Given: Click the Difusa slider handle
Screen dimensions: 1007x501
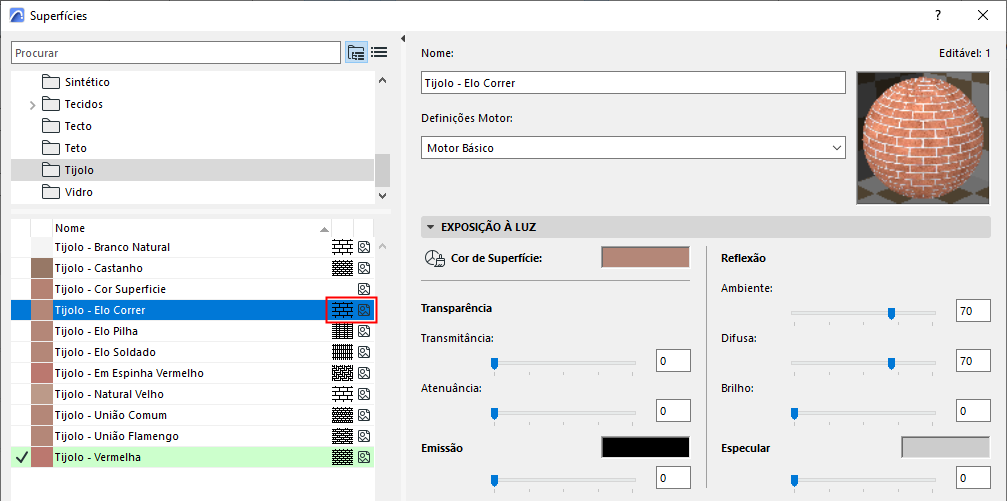Looking at the screenshot, I should click(891, 364).
